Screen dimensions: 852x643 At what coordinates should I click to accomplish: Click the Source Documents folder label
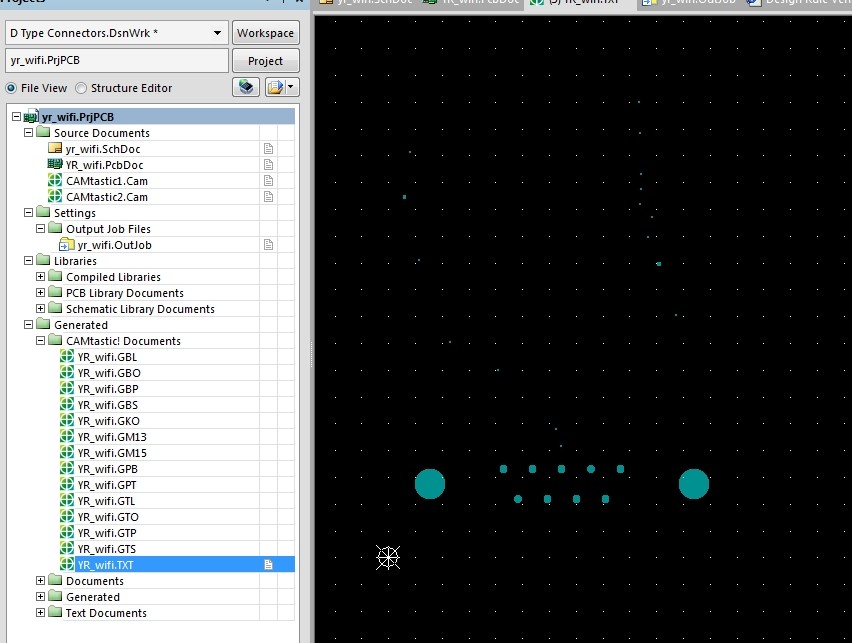pyautogui.click(x=102, y=133)
